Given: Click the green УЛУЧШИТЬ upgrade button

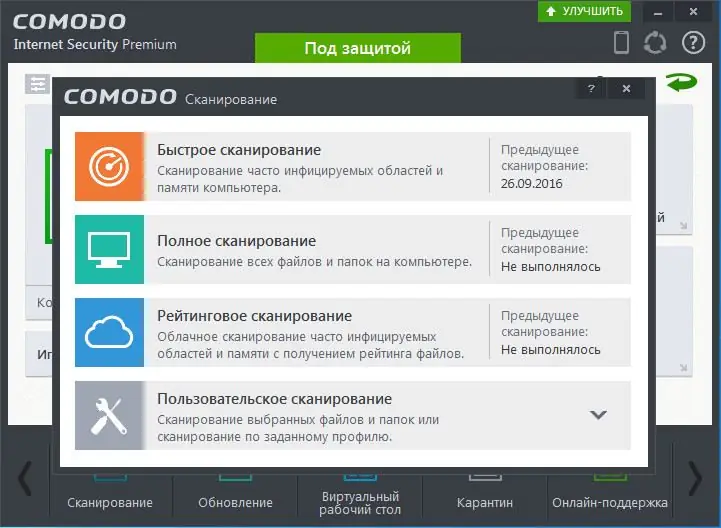Looking at the screenshot, I should 584,11.
